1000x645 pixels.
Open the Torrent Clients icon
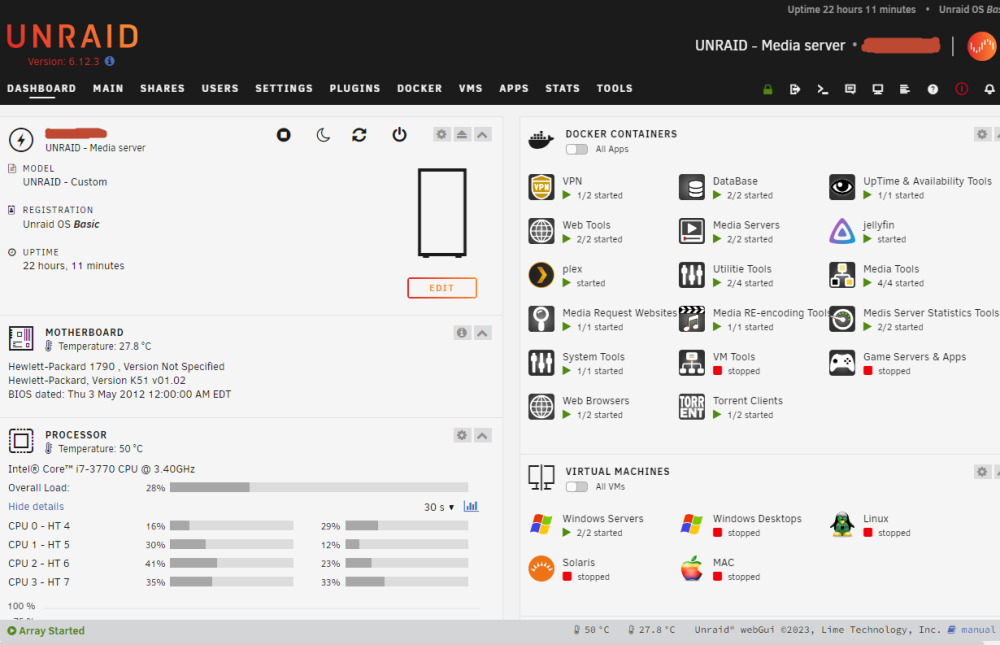[692, 406]
